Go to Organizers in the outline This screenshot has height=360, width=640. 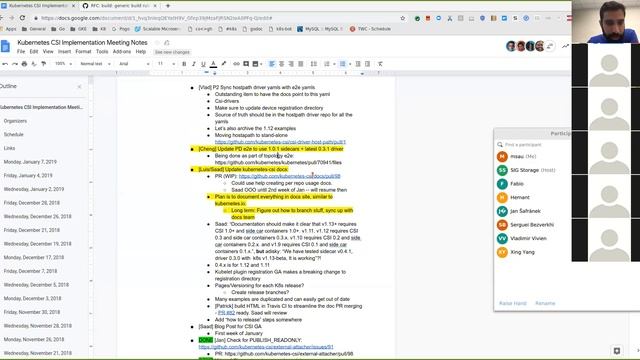15,121
